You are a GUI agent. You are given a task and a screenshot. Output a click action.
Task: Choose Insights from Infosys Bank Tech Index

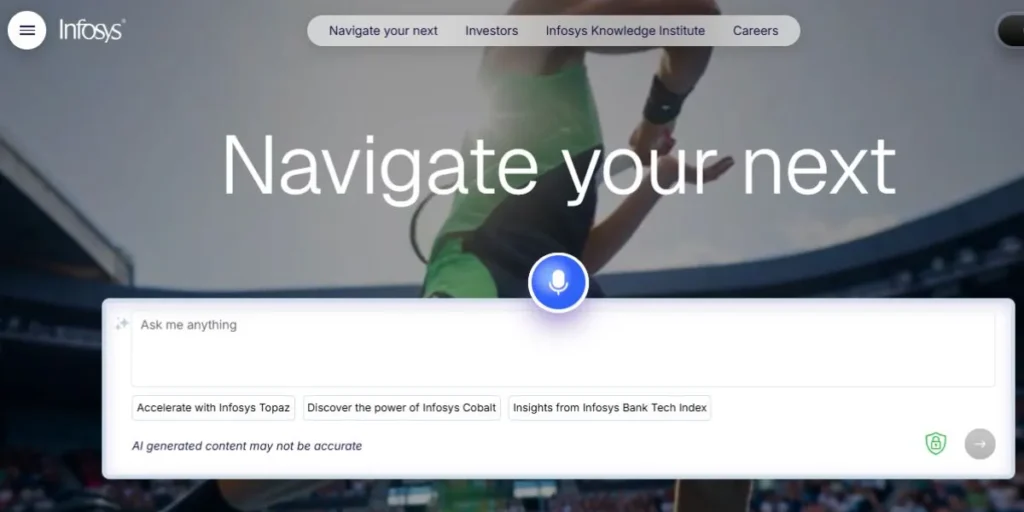[x=610, y=408]
